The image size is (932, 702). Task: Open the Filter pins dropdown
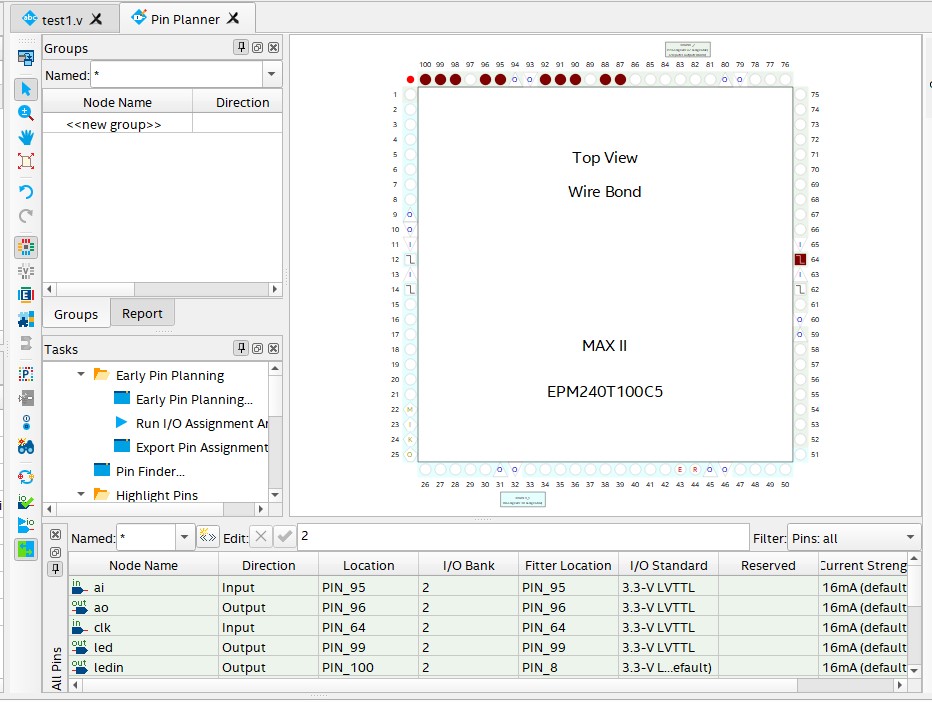click(x=909, y=538)
